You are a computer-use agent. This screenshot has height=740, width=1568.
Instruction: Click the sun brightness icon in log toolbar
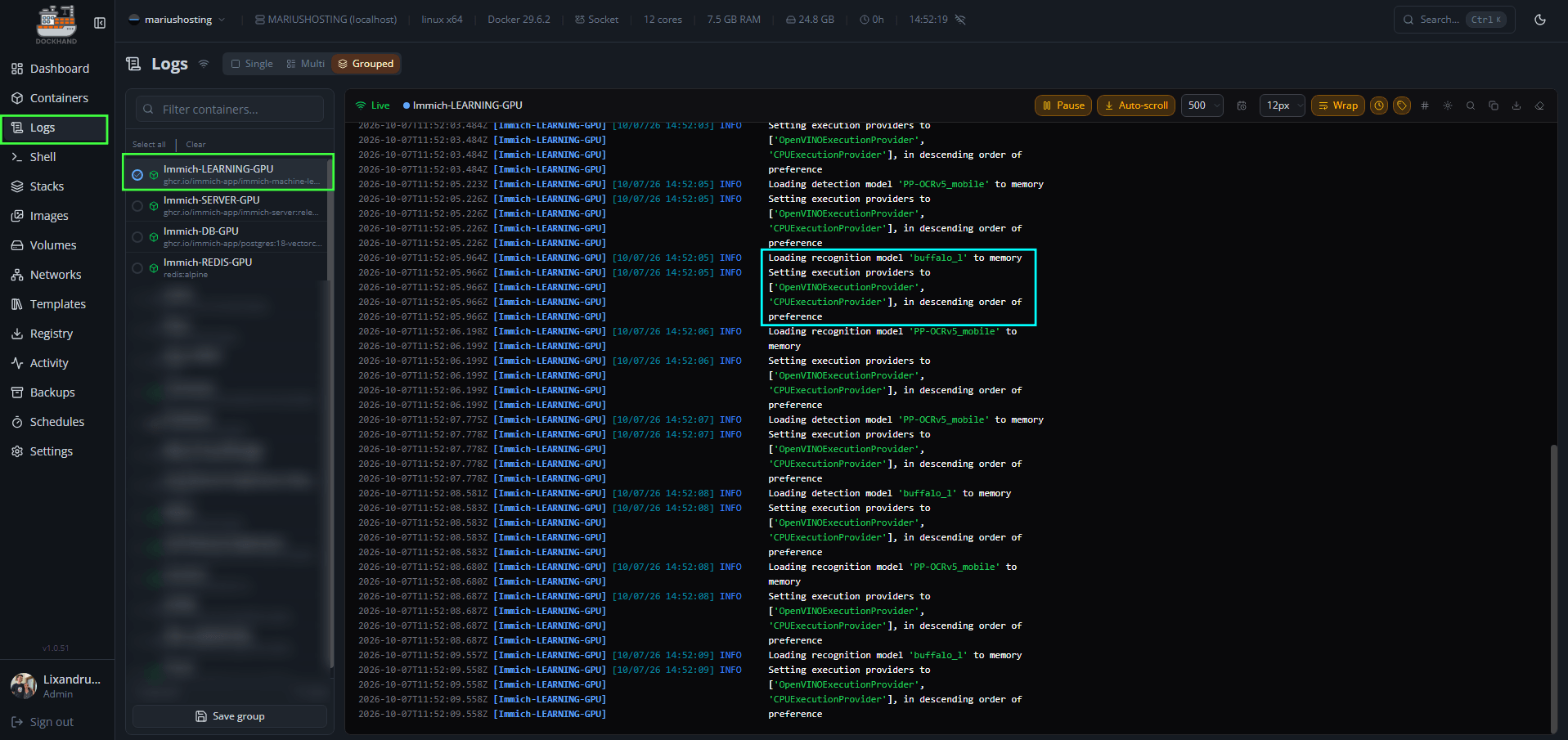point(1448,105)
